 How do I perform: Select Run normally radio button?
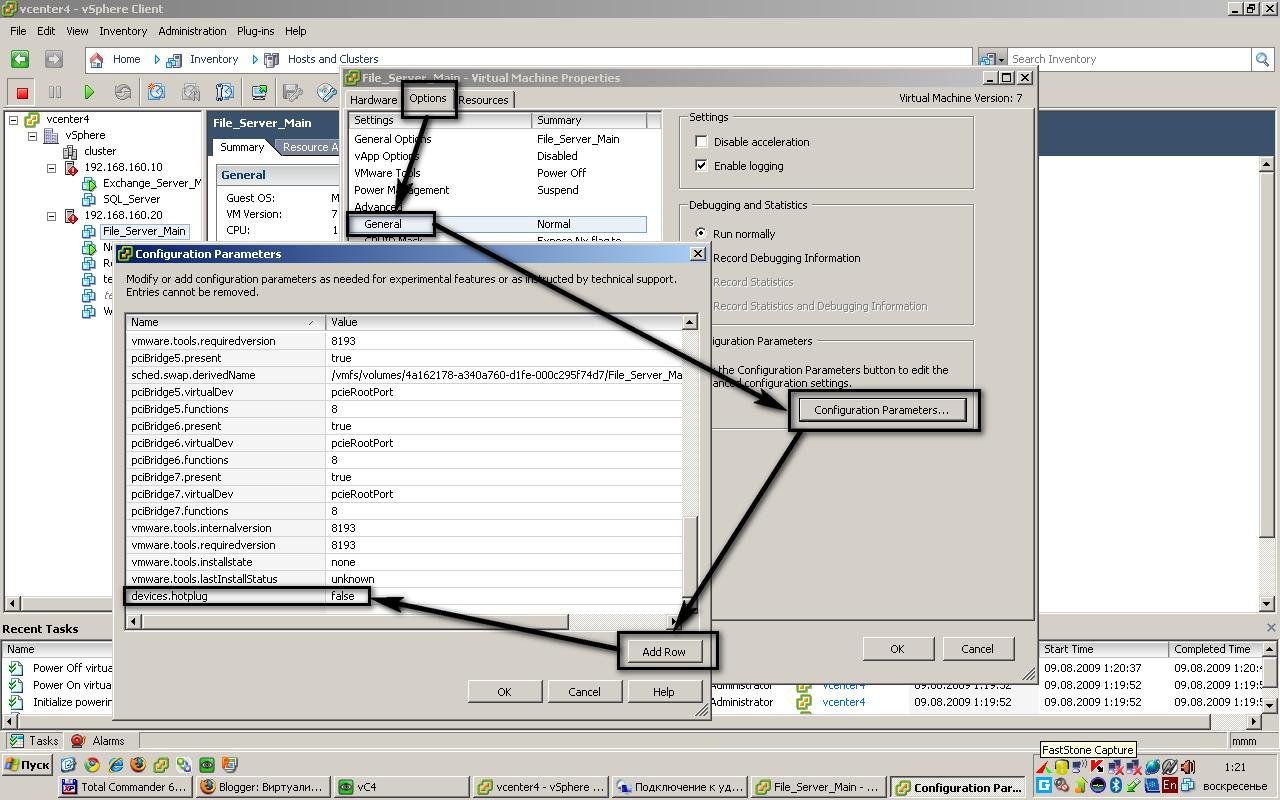(701, 234)
